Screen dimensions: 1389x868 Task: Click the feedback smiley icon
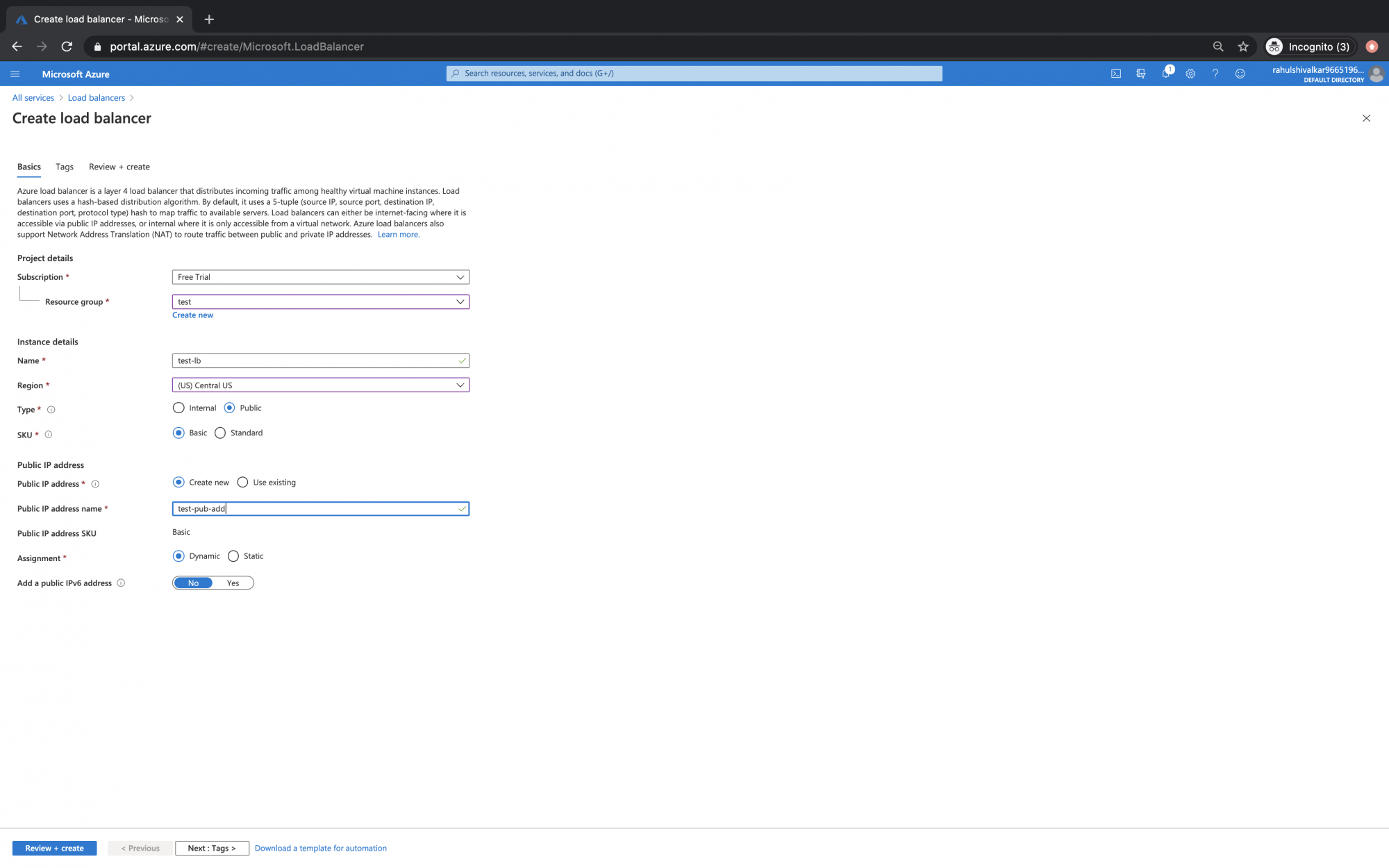pyautogui.click(x=1240, y=74)
